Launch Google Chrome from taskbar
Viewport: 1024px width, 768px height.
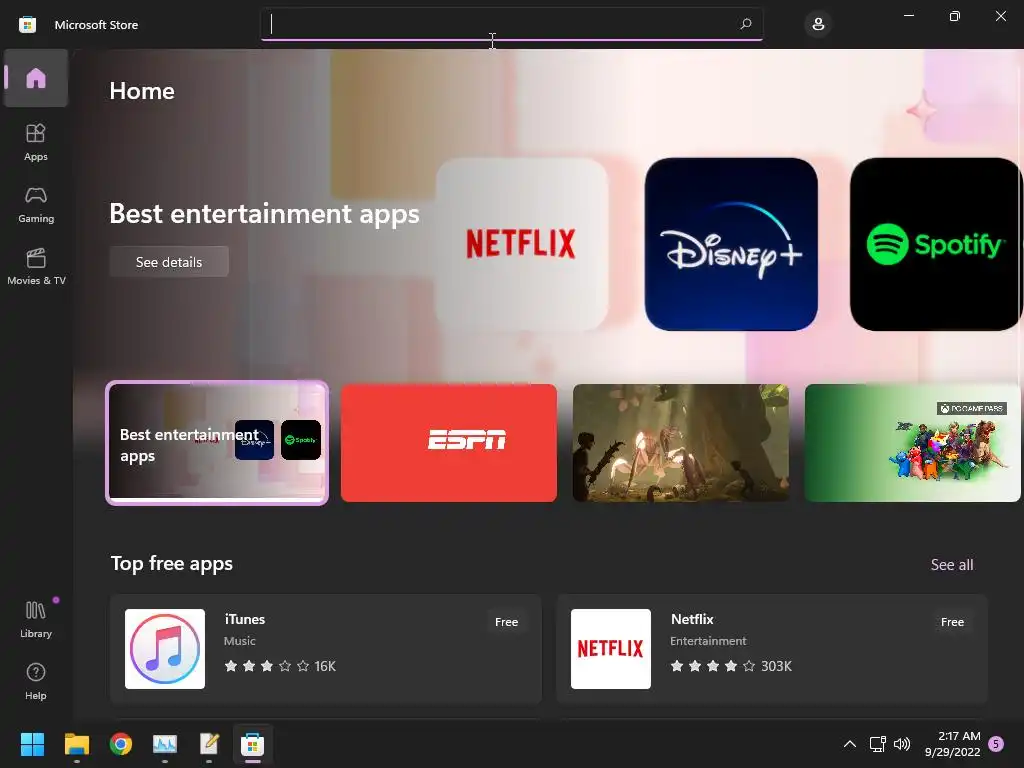[121, 744]
